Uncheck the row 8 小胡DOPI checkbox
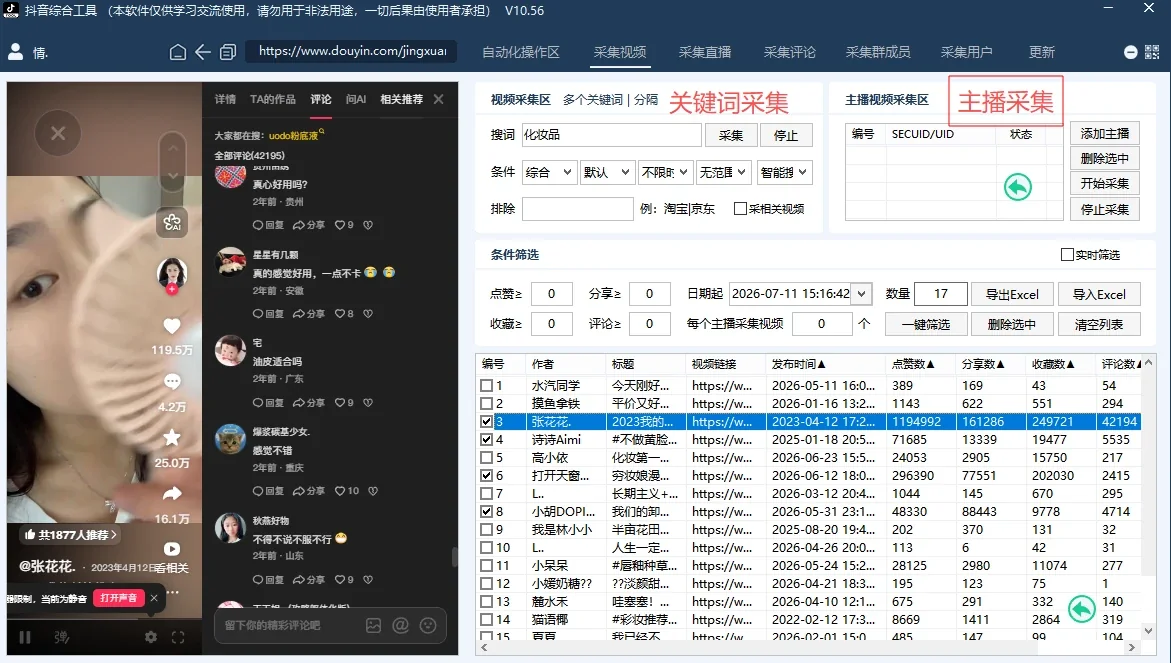The image size is (1171, 663). click(x=486, y=511)
